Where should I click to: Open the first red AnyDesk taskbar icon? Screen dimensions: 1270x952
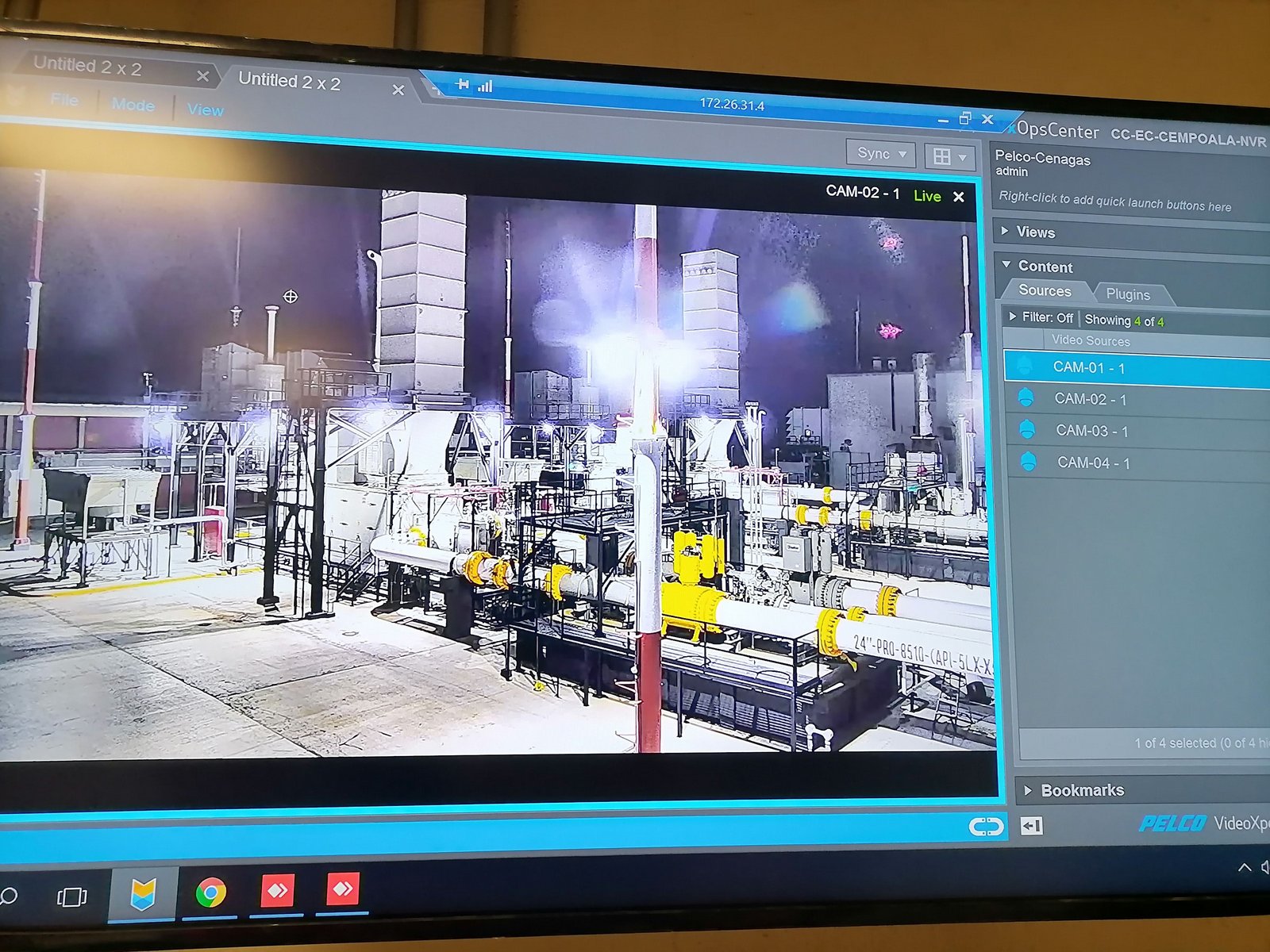[277, 891]
